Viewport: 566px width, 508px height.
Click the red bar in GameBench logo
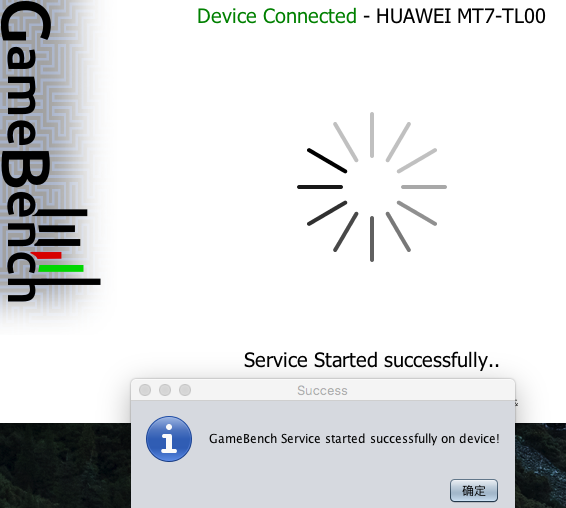pos(47,256)
